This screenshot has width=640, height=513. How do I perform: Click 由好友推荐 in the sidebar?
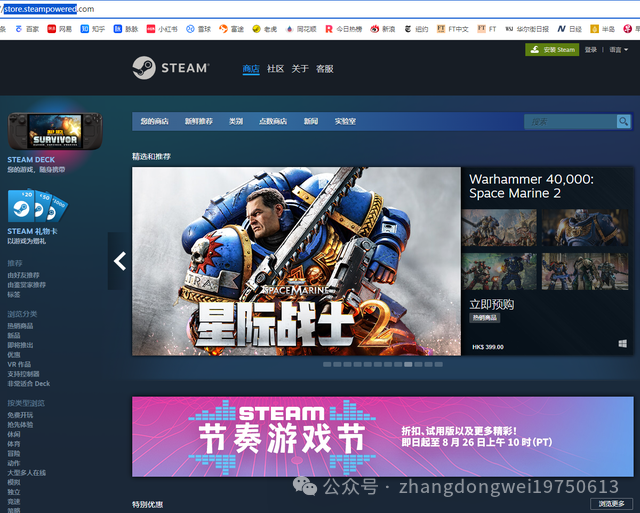tap(23, 275)
